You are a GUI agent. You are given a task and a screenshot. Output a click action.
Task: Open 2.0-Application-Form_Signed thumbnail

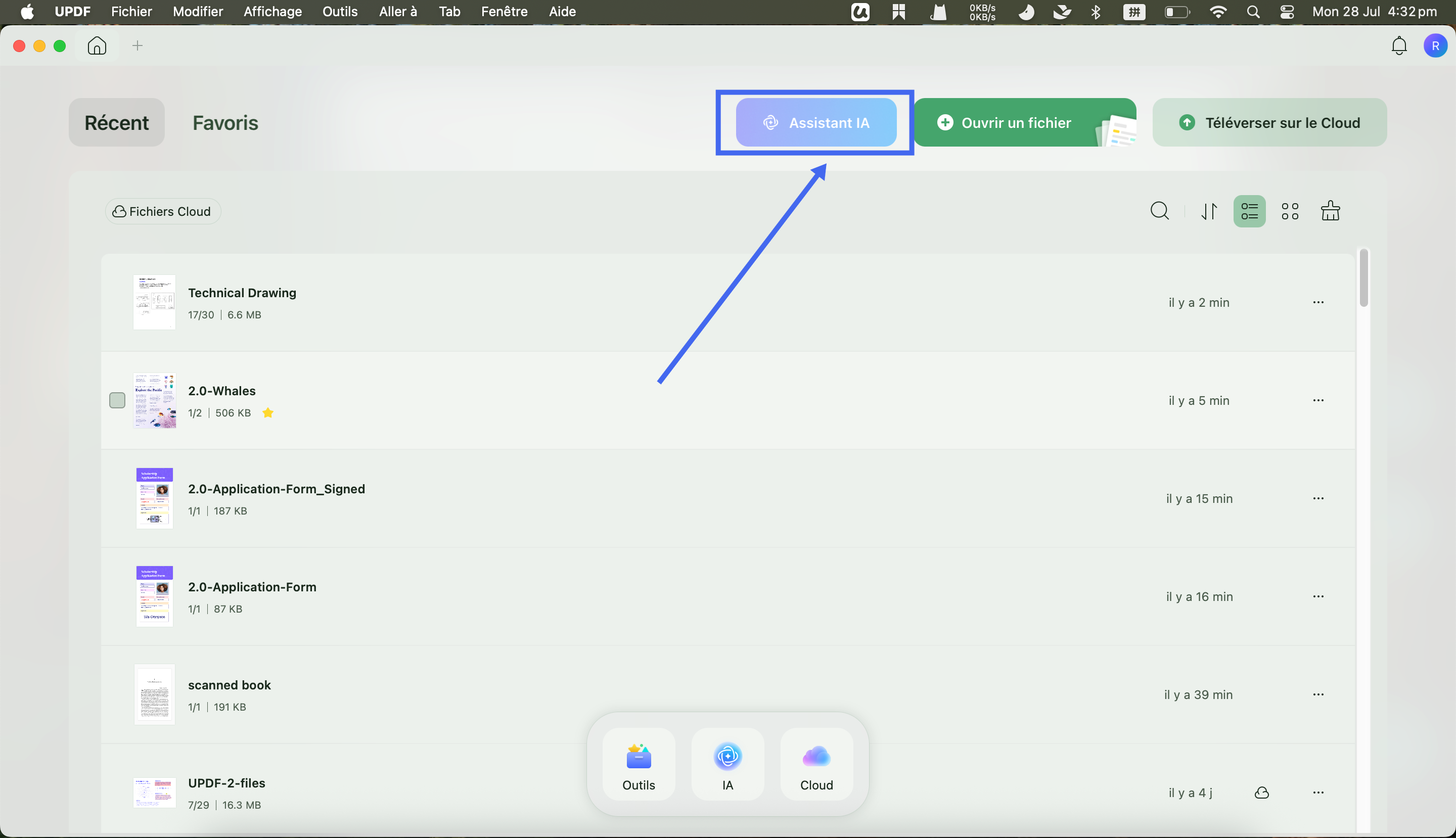click(154, 498)
